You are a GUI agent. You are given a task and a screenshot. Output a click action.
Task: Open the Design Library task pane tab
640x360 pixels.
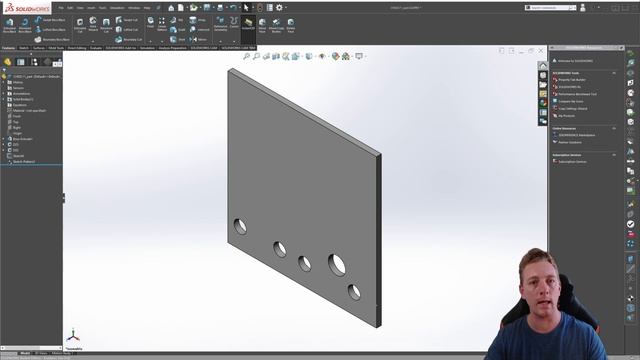(x=543, y=76)
